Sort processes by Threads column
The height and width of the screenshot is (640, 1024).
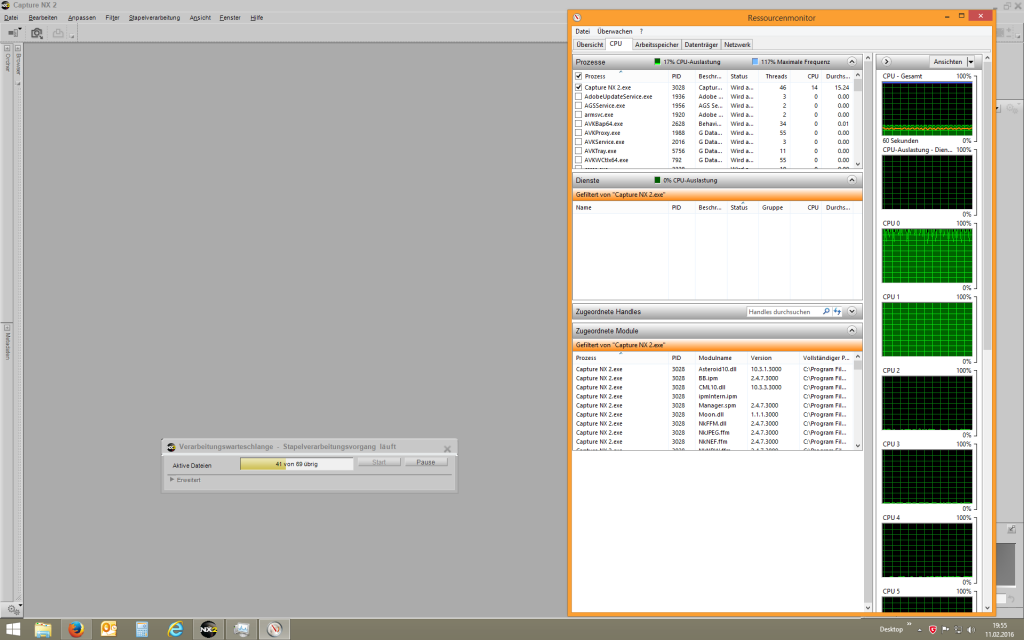[x=776, y=76]
